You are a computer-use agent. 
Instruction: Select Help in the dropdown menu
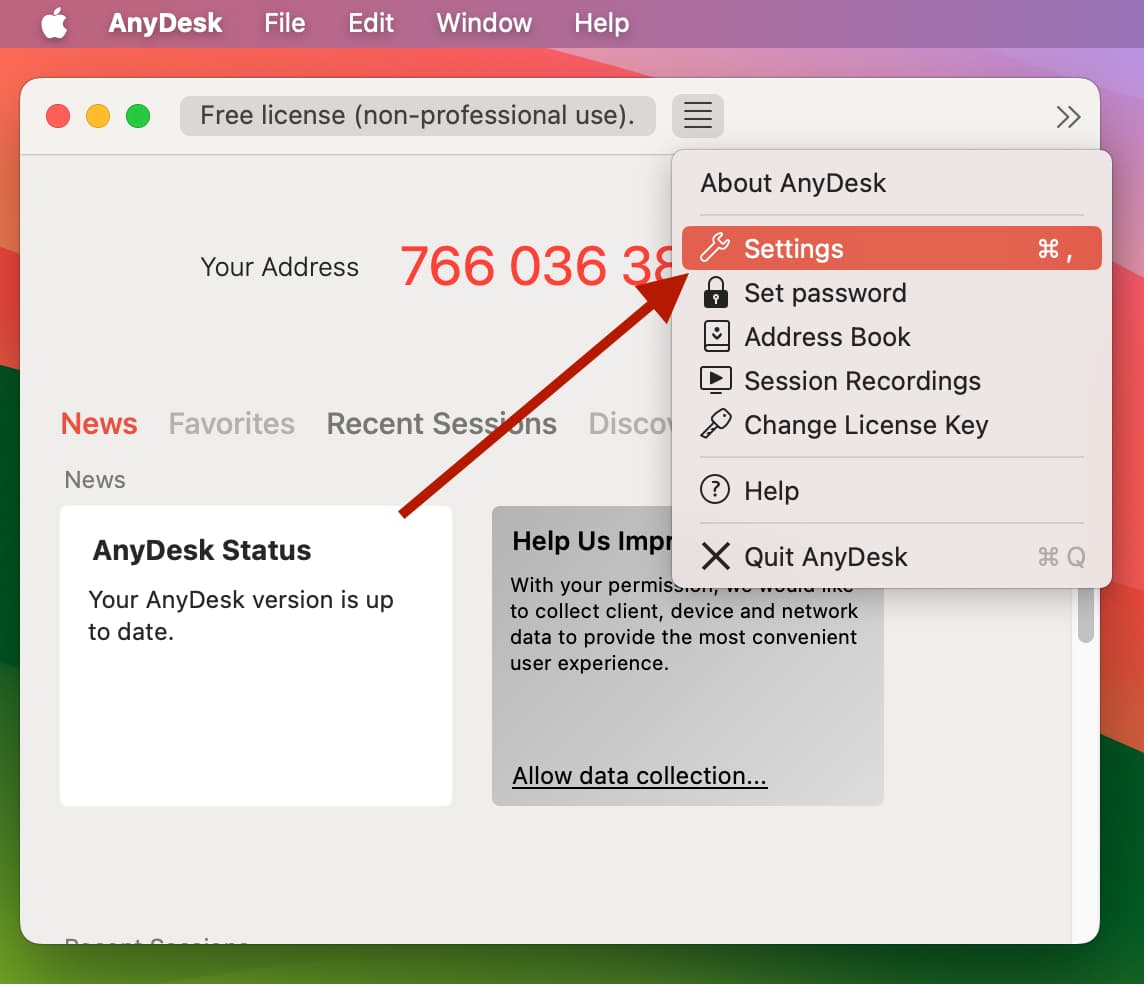click(892, 489)
